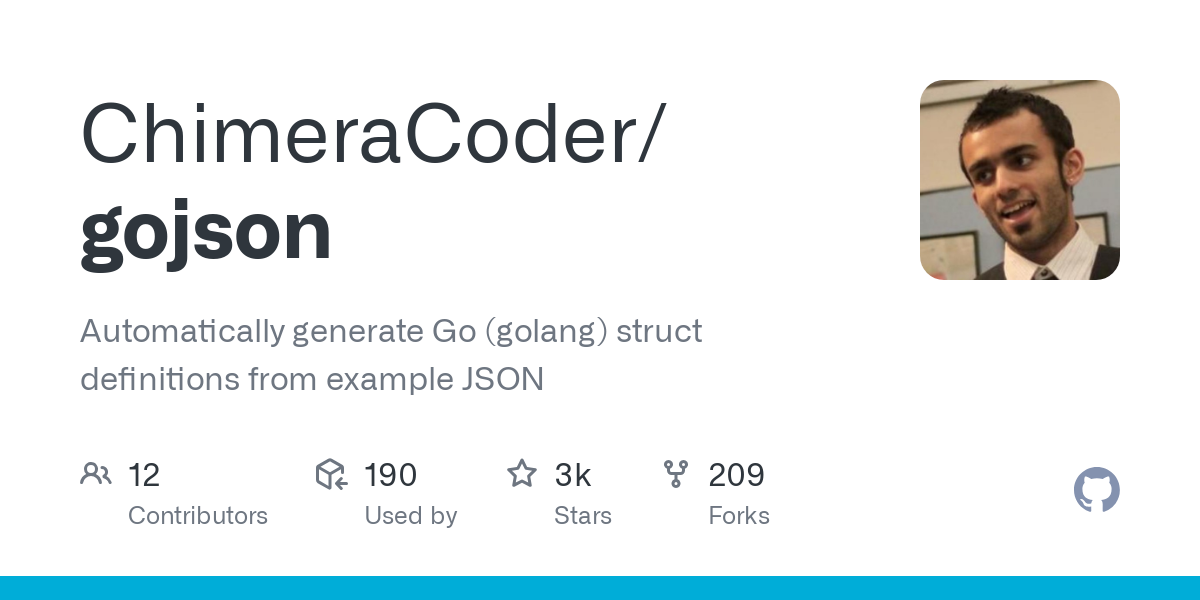The width and height of the screenshot is (1200, 600).
Task: Click the Used by package icon
Action: (x=331, y=474)
